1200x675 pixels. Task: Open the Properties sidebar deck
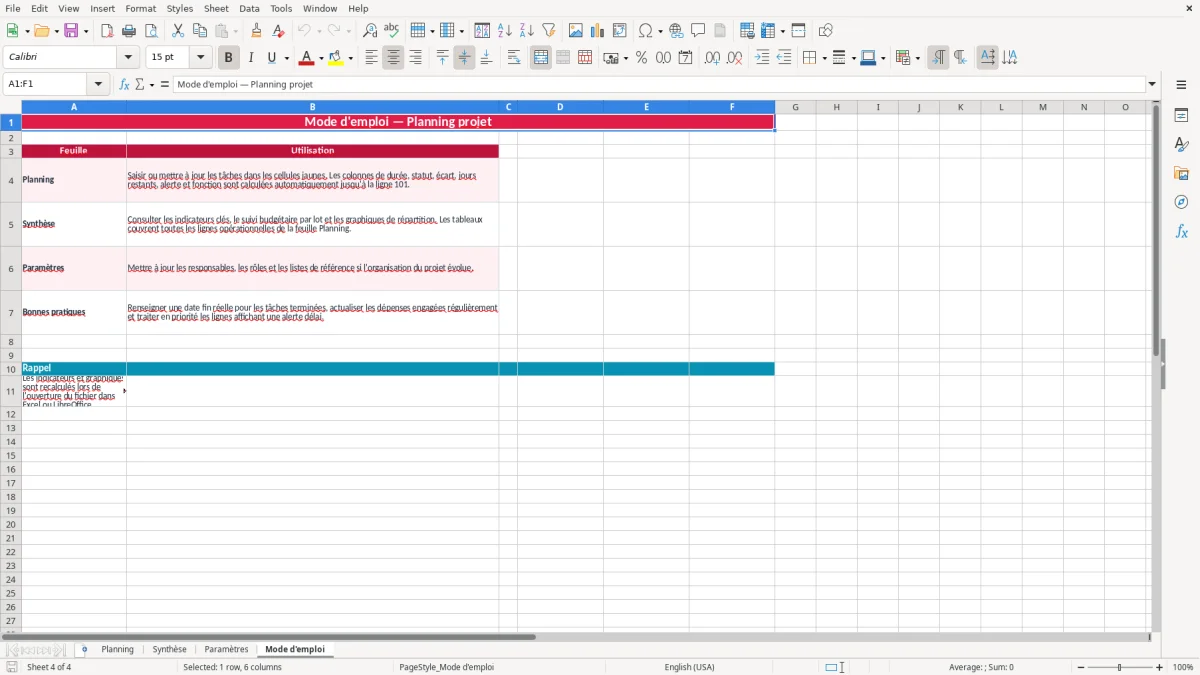(x=1181, y=116)
